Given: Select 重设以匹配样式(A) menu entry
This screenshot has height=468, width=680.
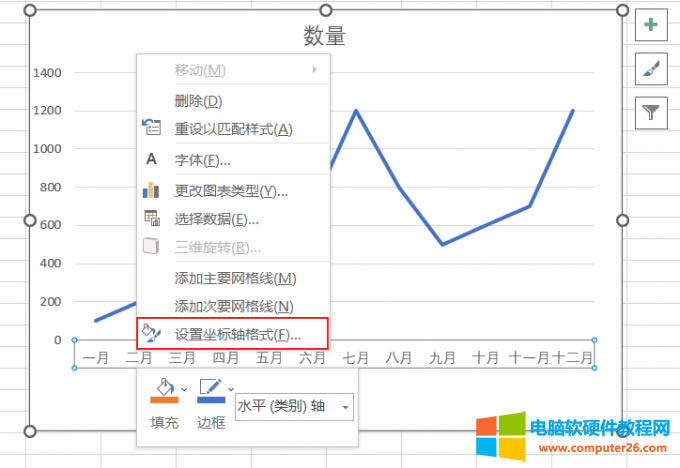Looking at the screenshot, I should coord(233,129).
